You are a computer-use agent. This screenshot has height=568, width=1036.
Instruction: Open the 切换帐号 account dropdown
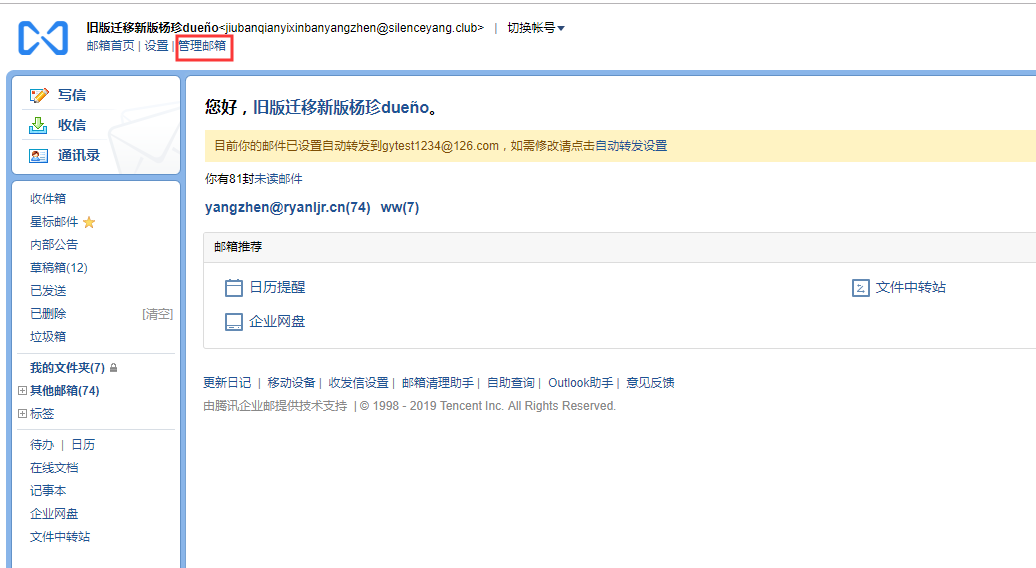[535, 28]
